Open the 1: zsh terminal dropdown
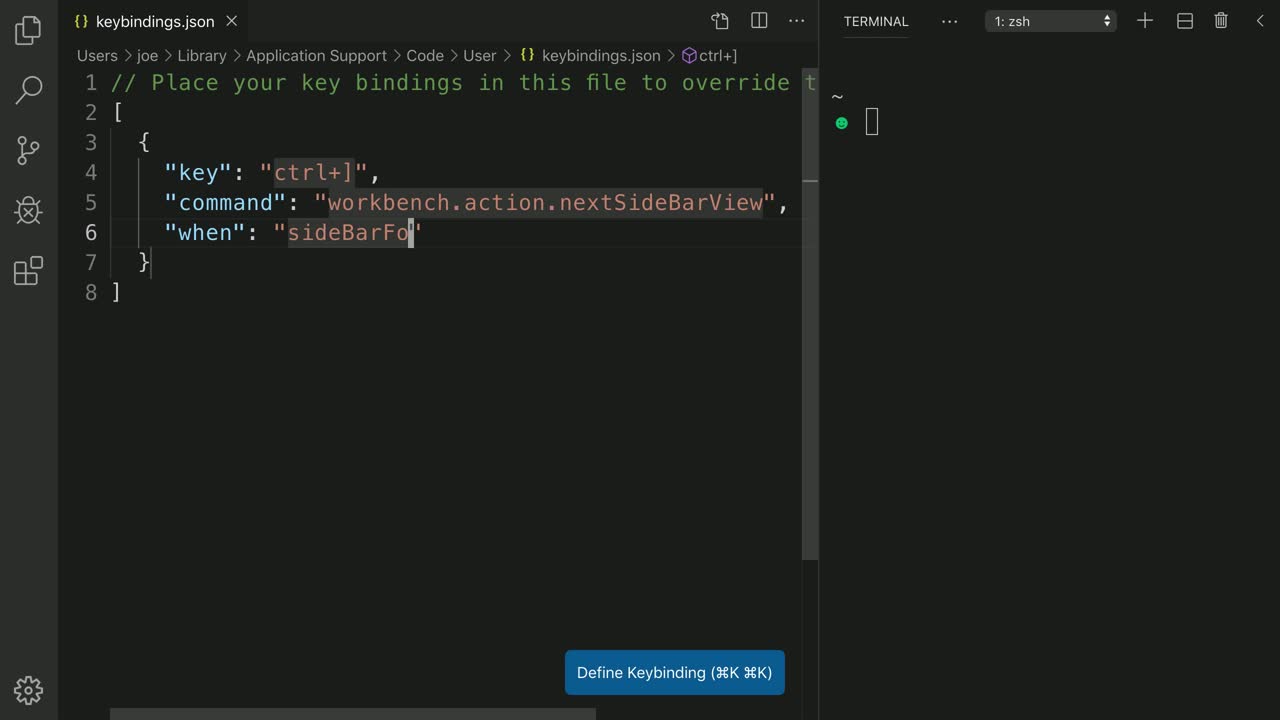 tap(1051, 21)
